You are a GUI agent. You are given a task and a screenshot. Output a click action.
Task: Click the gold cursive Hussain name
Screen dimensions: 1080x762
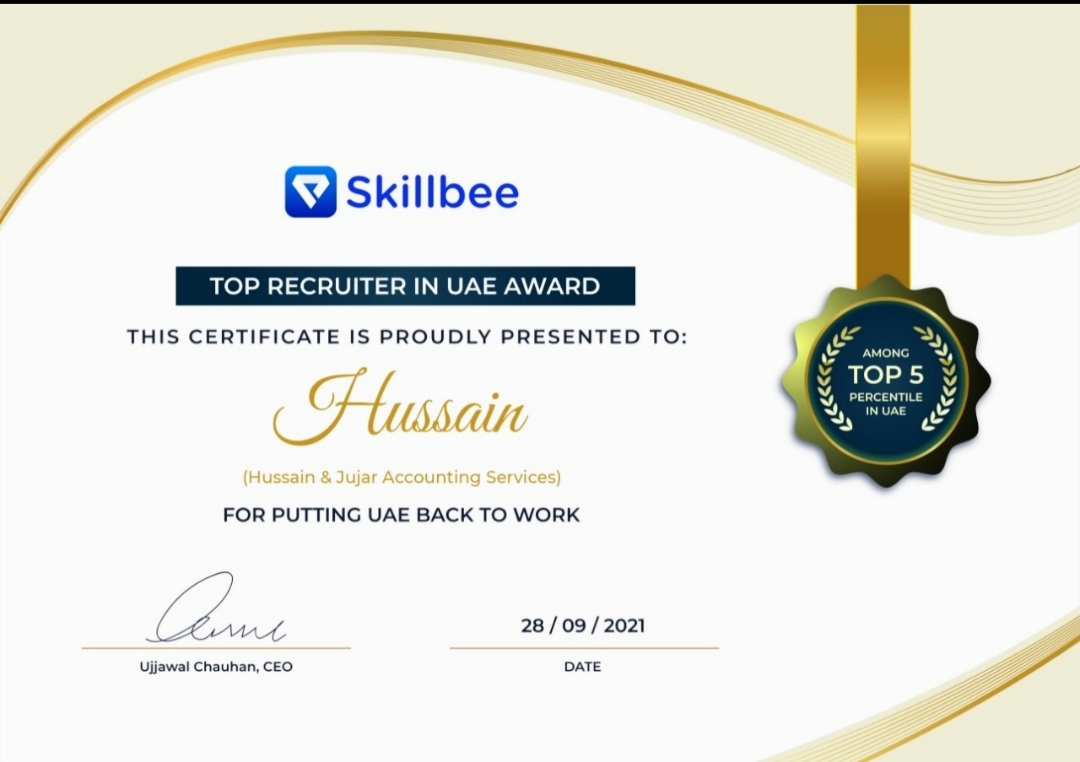400,408
